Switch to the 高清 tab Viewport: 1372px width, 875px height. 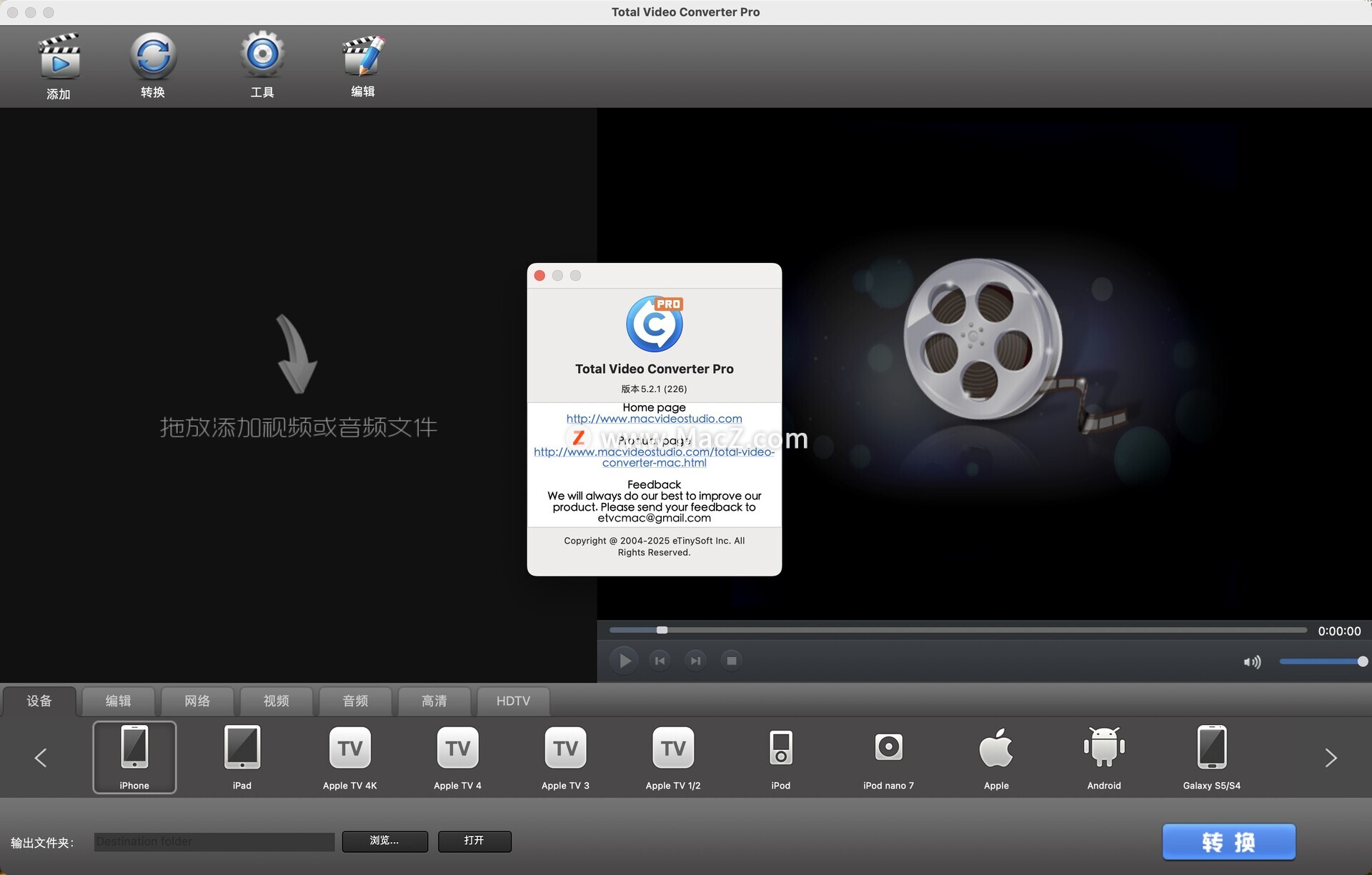point(434,701)
